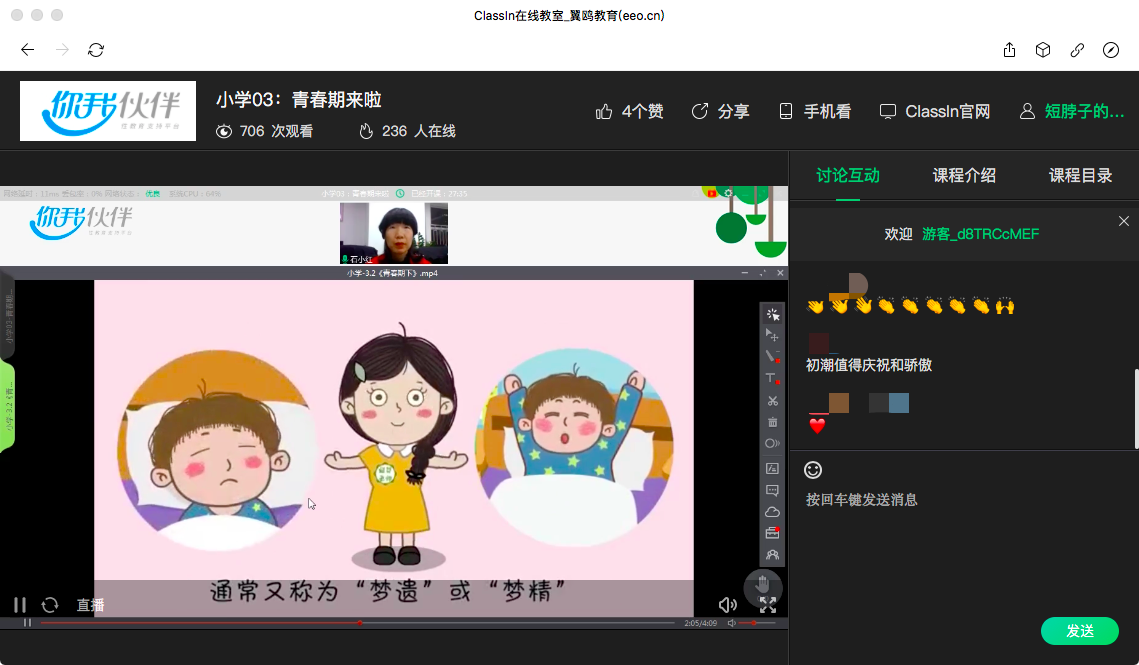
Task: Click 手机看 to watch on phone
Action: tap(815, 111)
